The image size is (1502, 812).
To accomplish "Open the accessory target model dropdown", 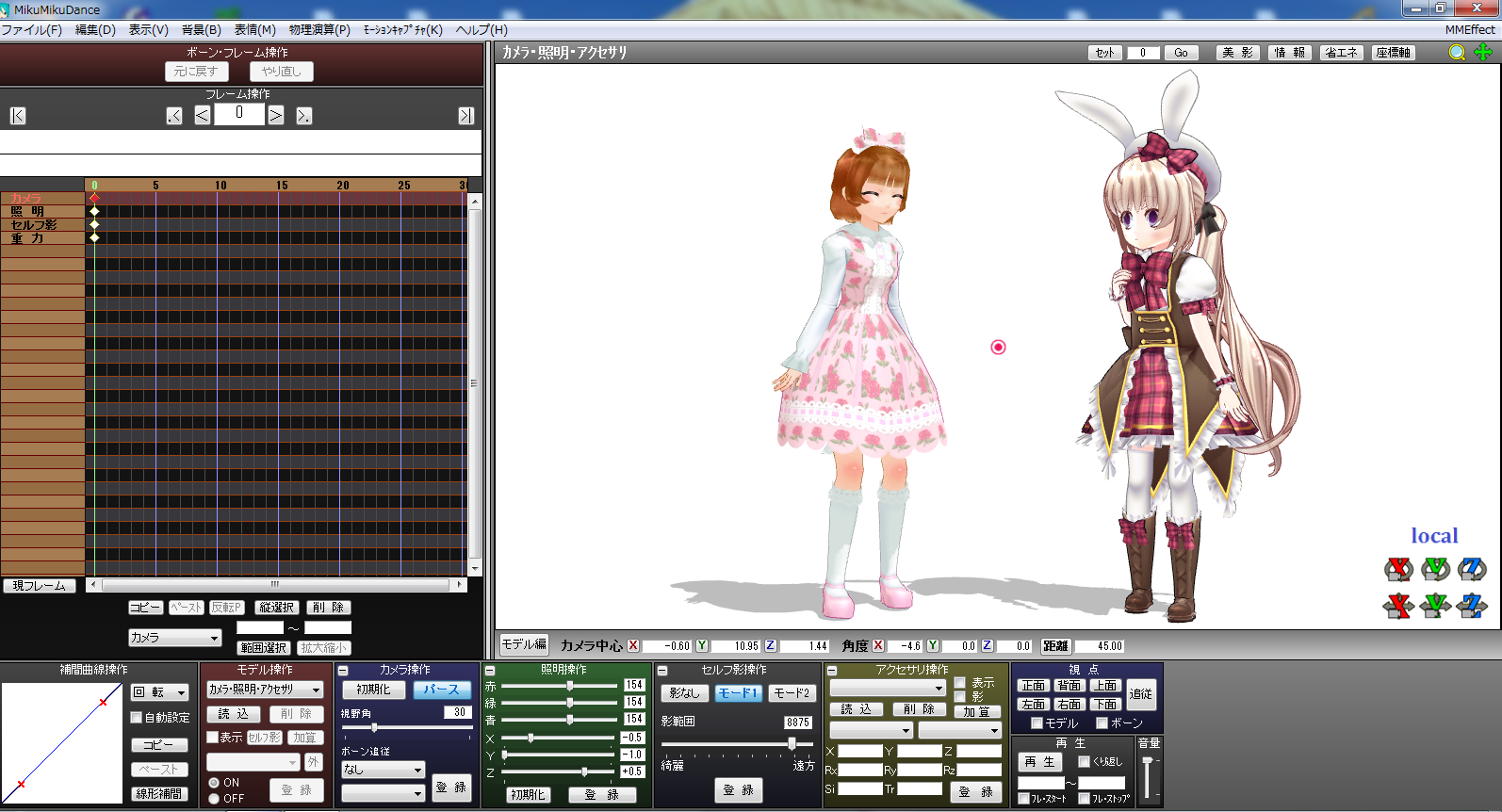I will coord(871,730).
